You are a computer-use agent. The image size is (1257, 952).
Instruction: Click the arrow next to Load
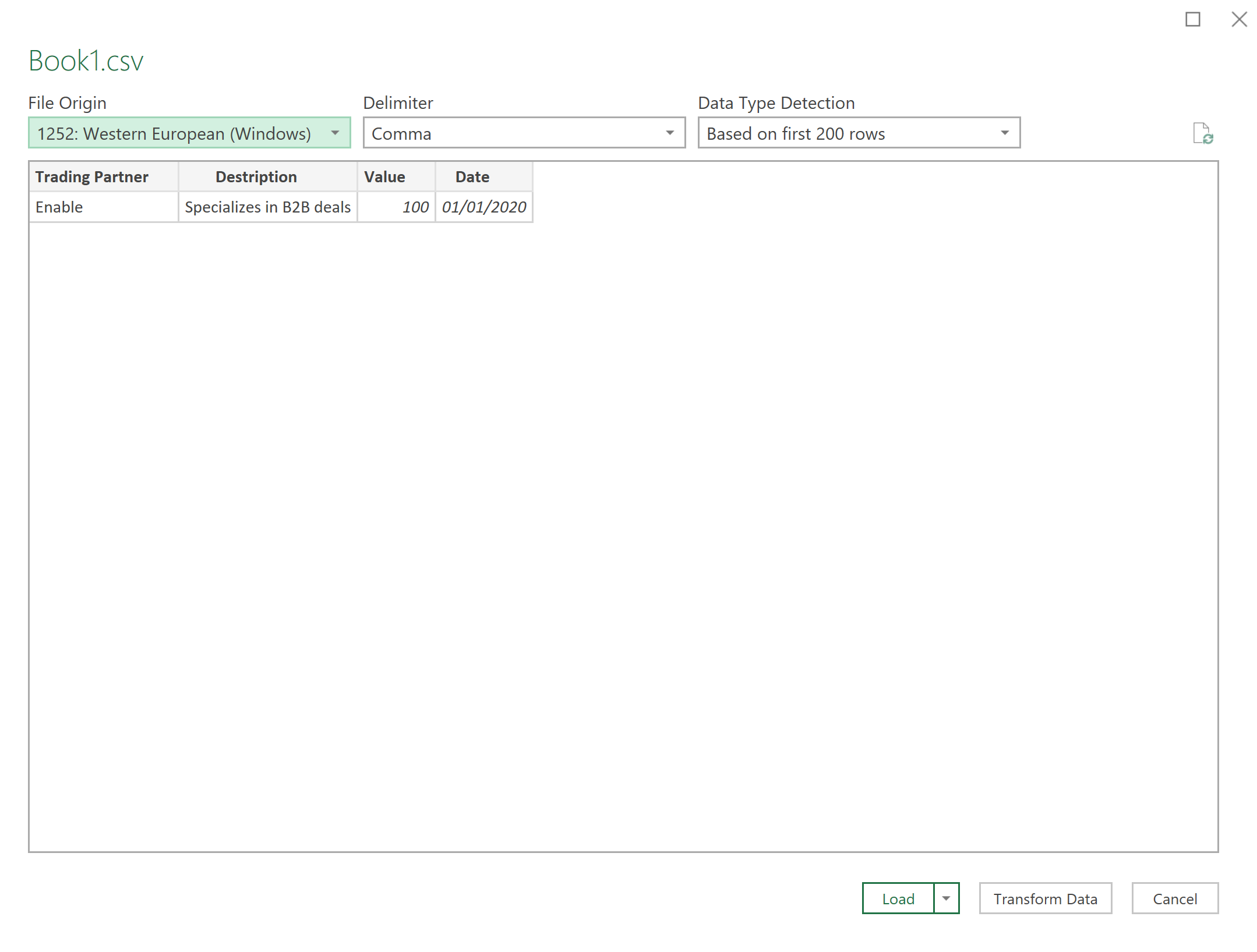click(x=946, y=898)
